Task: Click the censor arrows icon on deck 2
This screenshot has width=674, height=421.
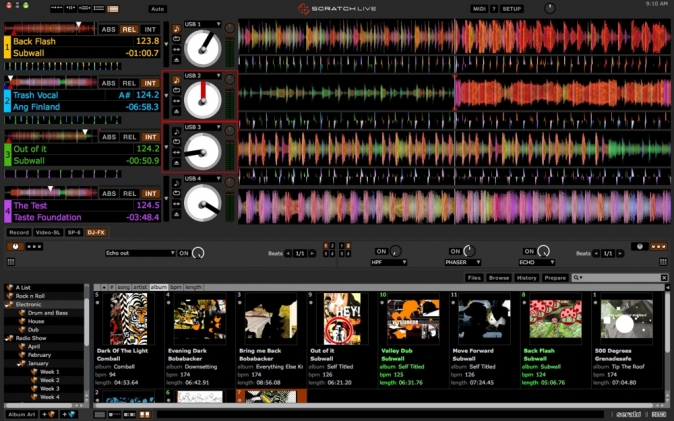Action: pyautogui.click(x=176, y=101)
